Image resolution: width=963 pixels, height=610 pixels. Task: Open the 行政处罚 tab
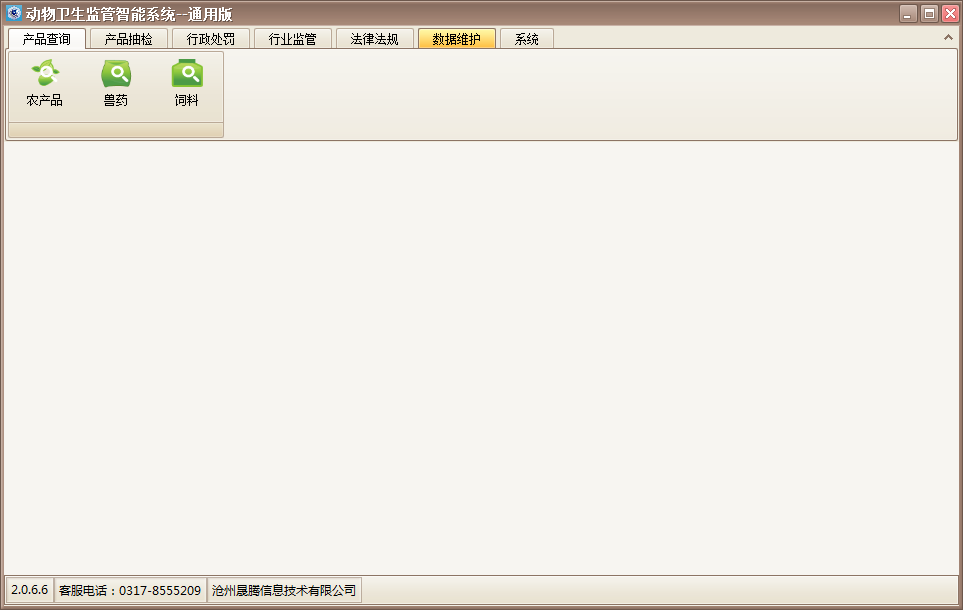[x=210, y=39]
